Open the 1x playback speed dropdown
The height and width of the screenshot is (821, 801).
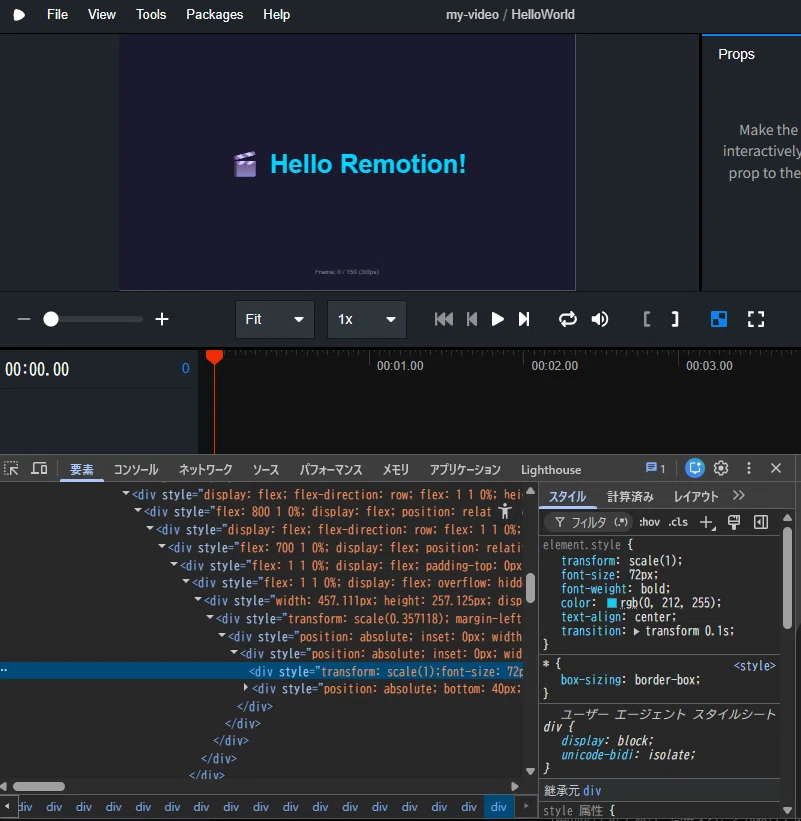click(366, 319)
